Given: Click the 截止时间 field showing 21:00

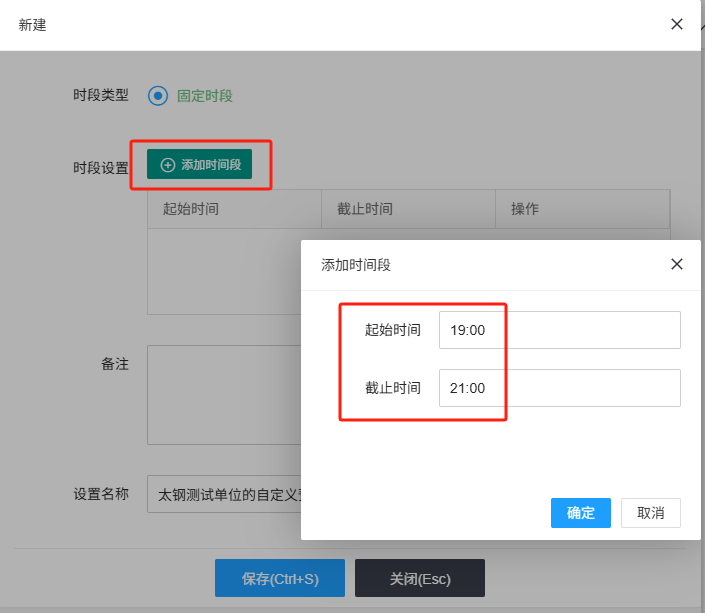Looking at the screenshot, I should pyautogui.click(x=559, y=388).
